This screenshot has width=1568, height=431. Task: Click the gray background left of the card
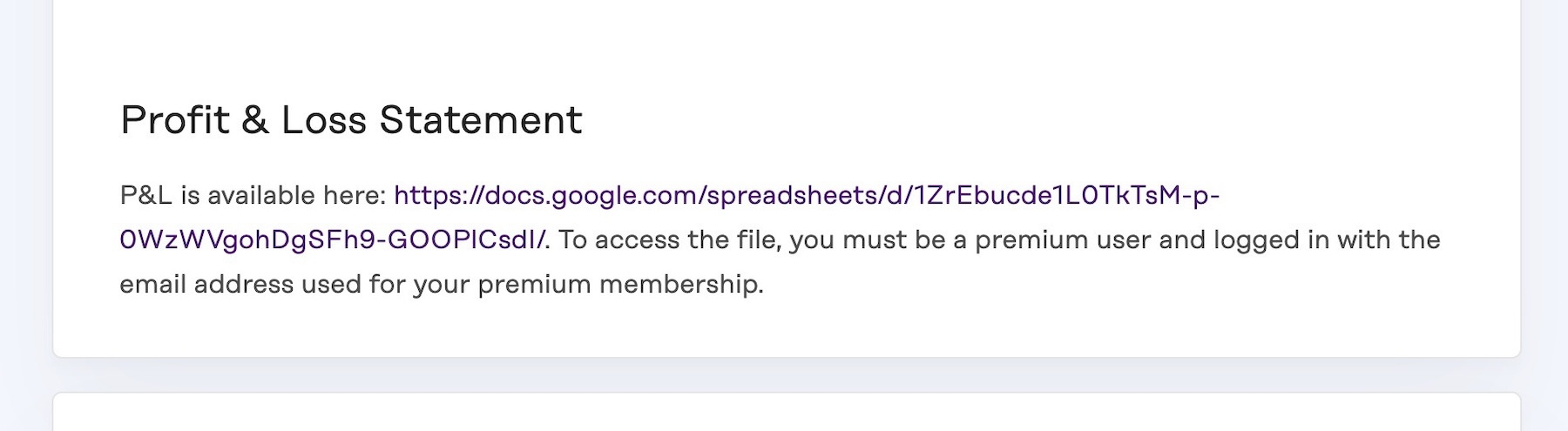26,218
